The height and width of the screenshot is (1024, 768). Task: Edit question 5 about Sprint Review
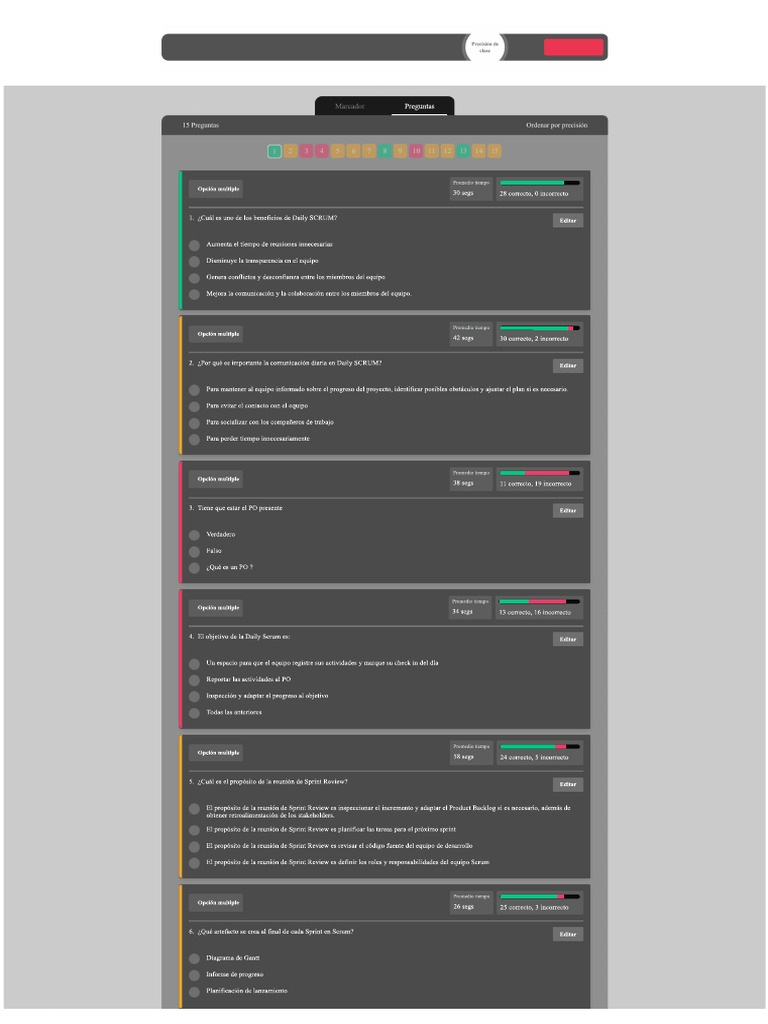pyautogui.click(x=568, y=784)
